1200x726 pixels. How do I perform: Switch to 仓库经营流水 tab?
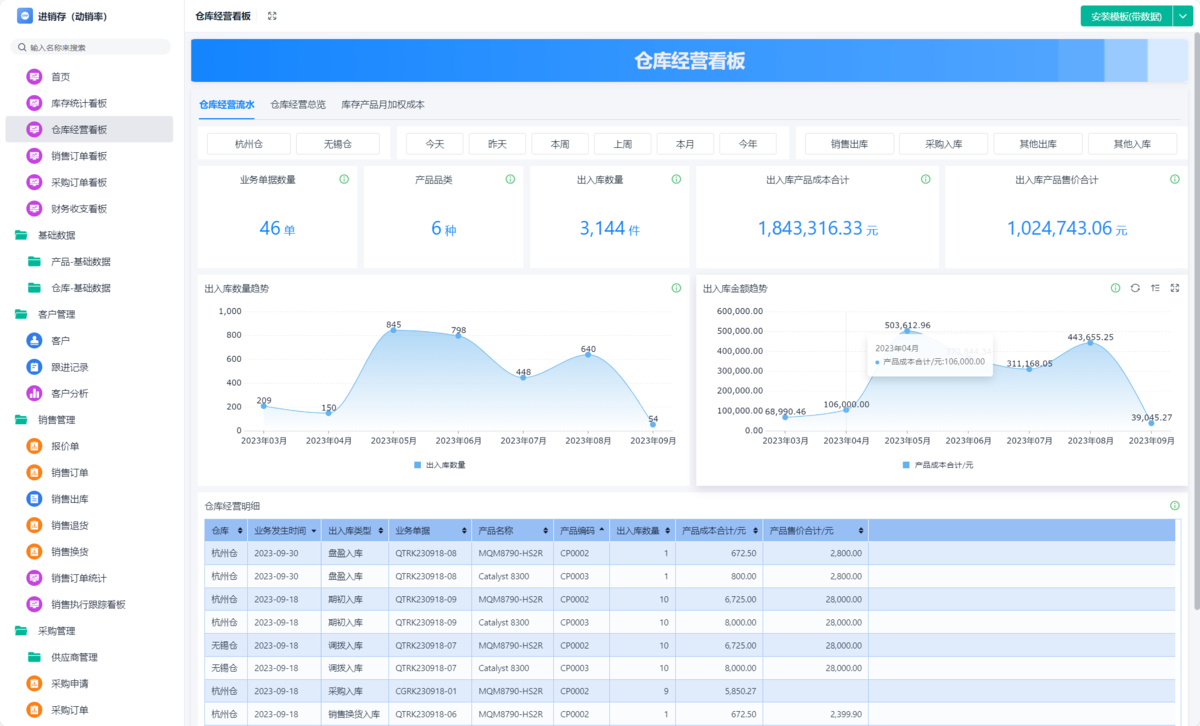227,104
